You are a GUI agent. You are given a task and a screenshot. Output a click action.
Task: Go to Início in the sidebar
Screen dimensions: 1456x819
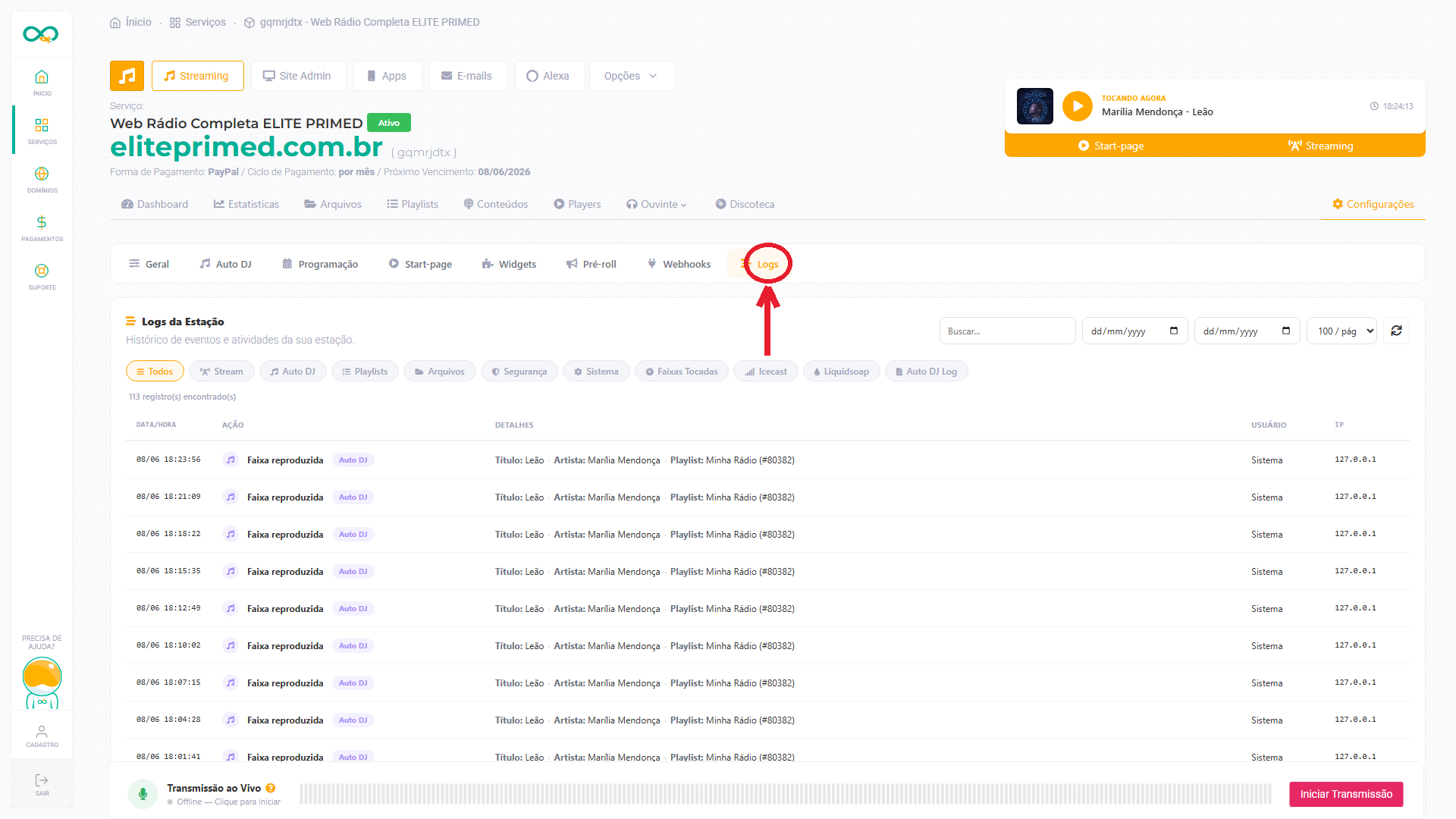42,82
